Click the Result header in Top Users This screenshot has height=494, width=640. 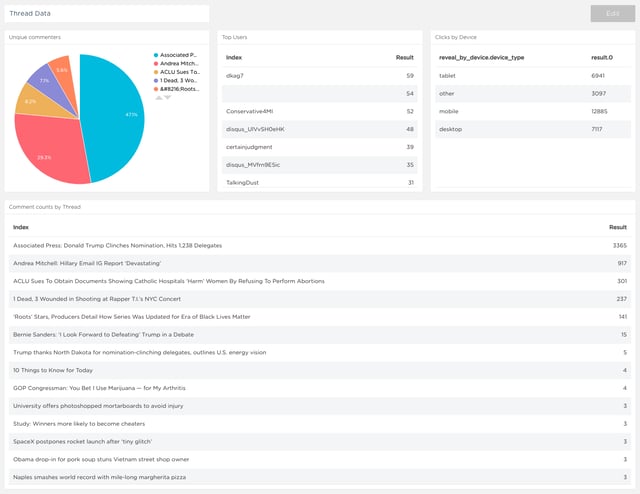point(404,58)
